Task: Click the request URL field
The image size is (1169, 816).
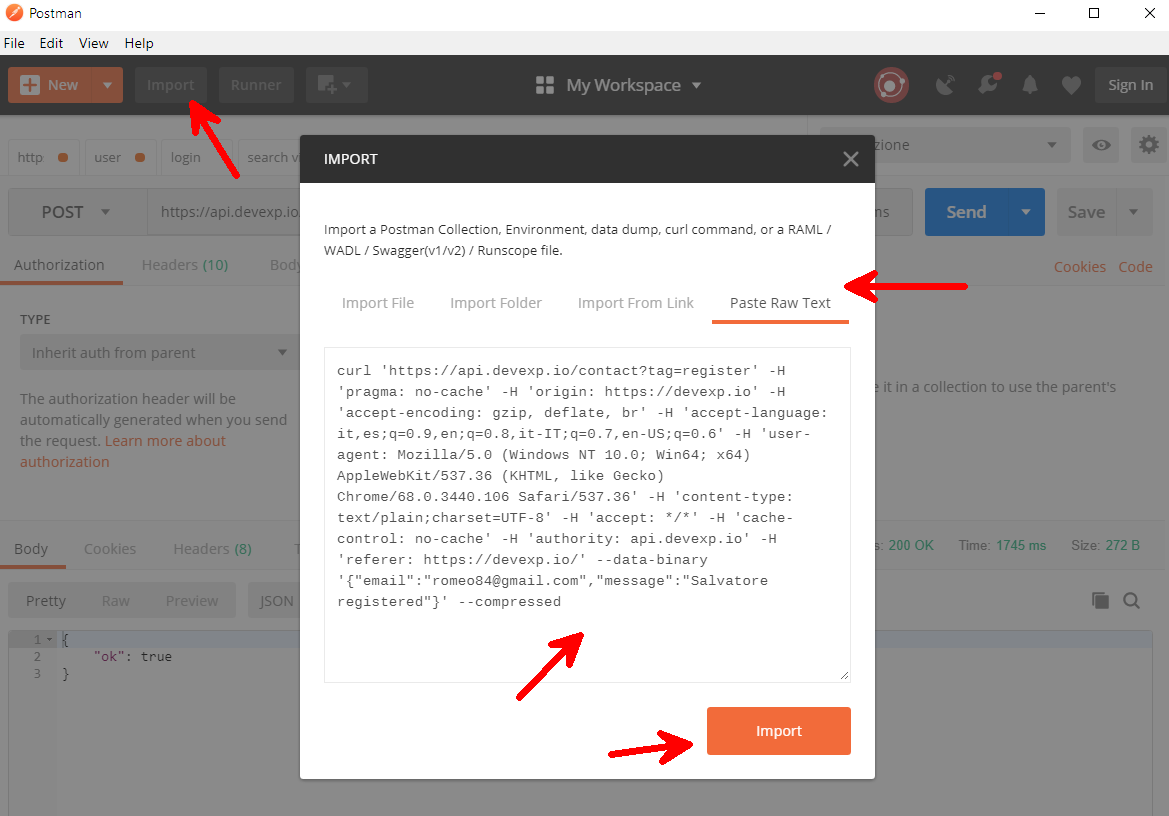Action: tap(224, 212)
